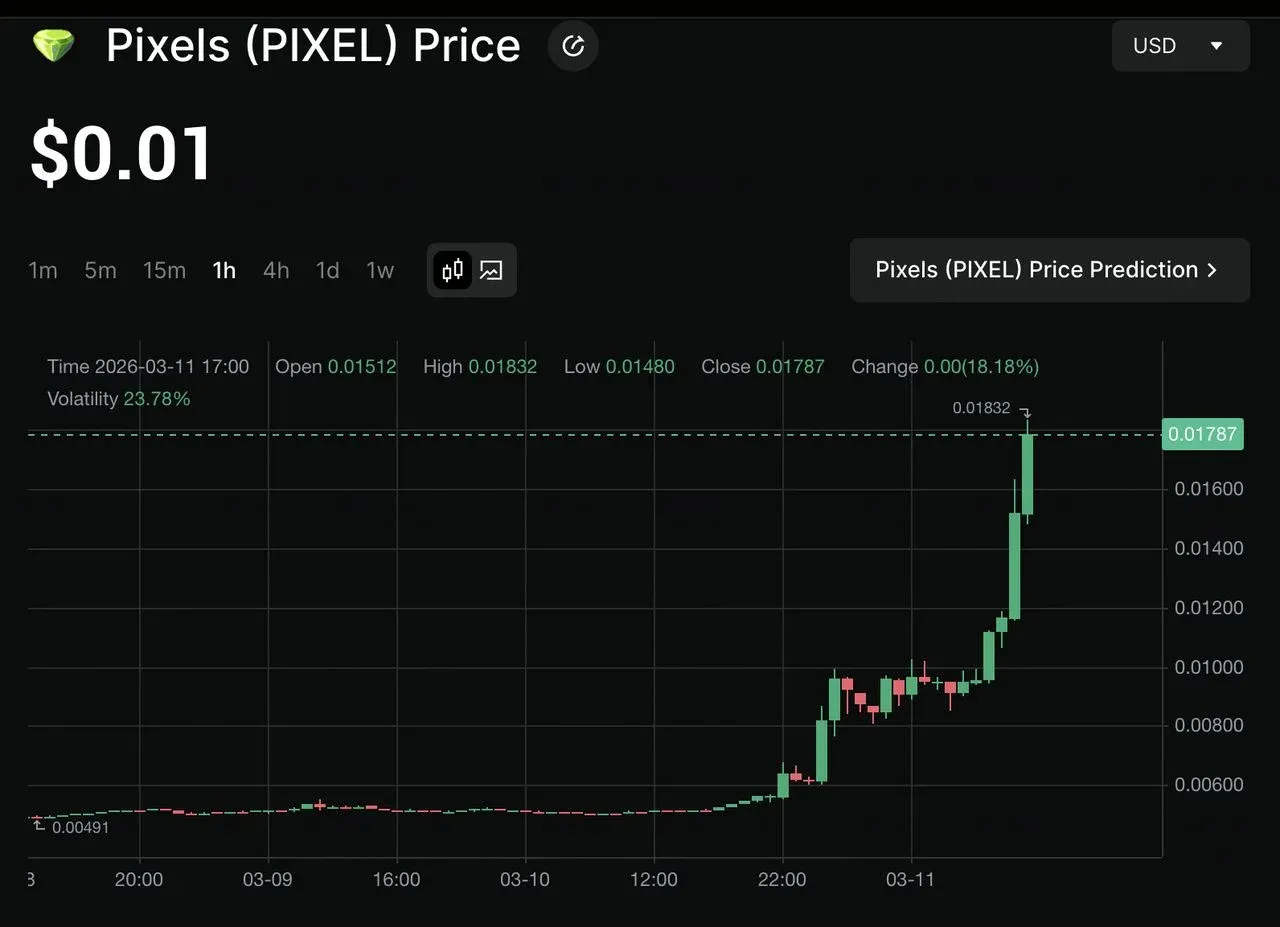Click the Volatility 23.78% value
1280x927 pixels.
pyautogui.click(x=157, y=398)
